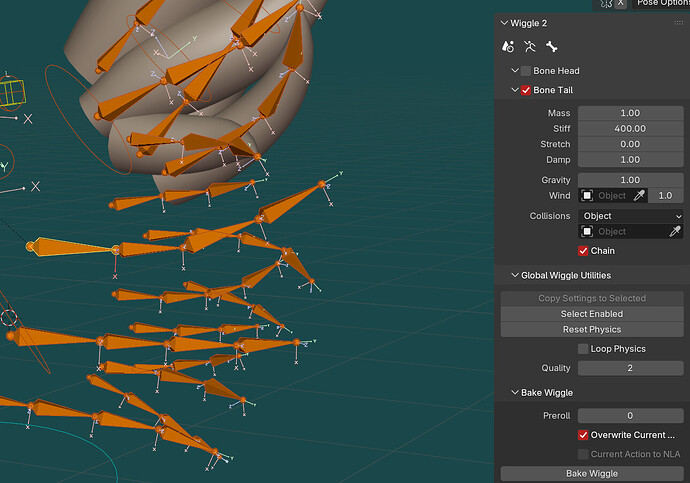Toggle Current Action to NLA checkbox

pyautogui.click(x=583, y=454)
